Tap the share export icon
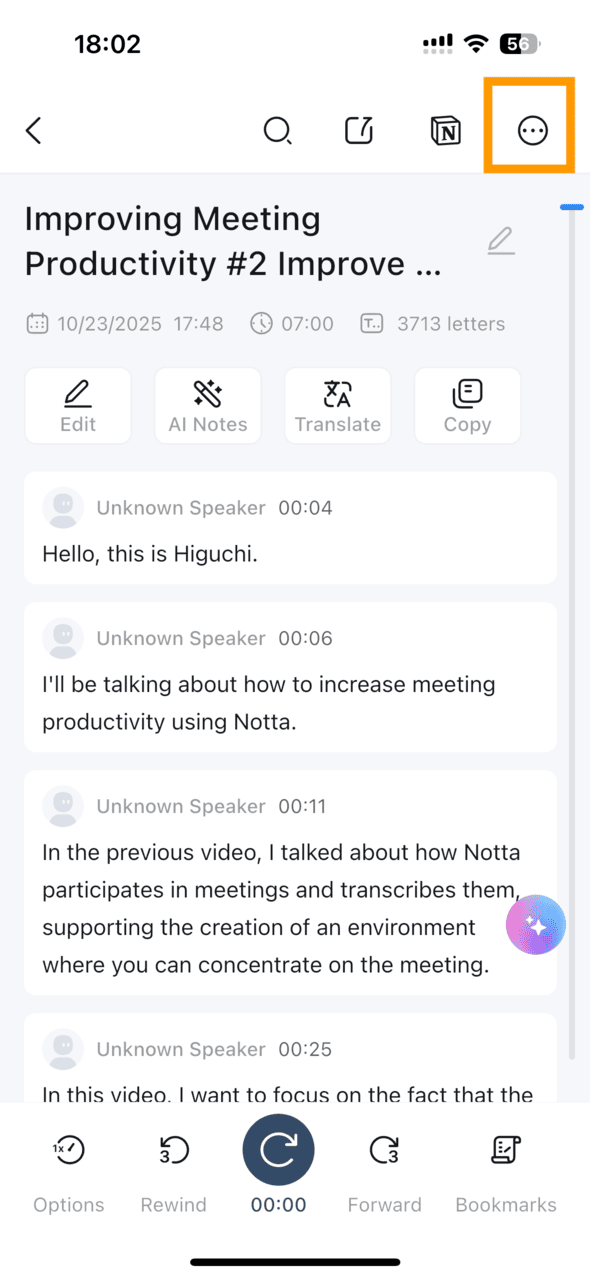 tap(359, 131)
